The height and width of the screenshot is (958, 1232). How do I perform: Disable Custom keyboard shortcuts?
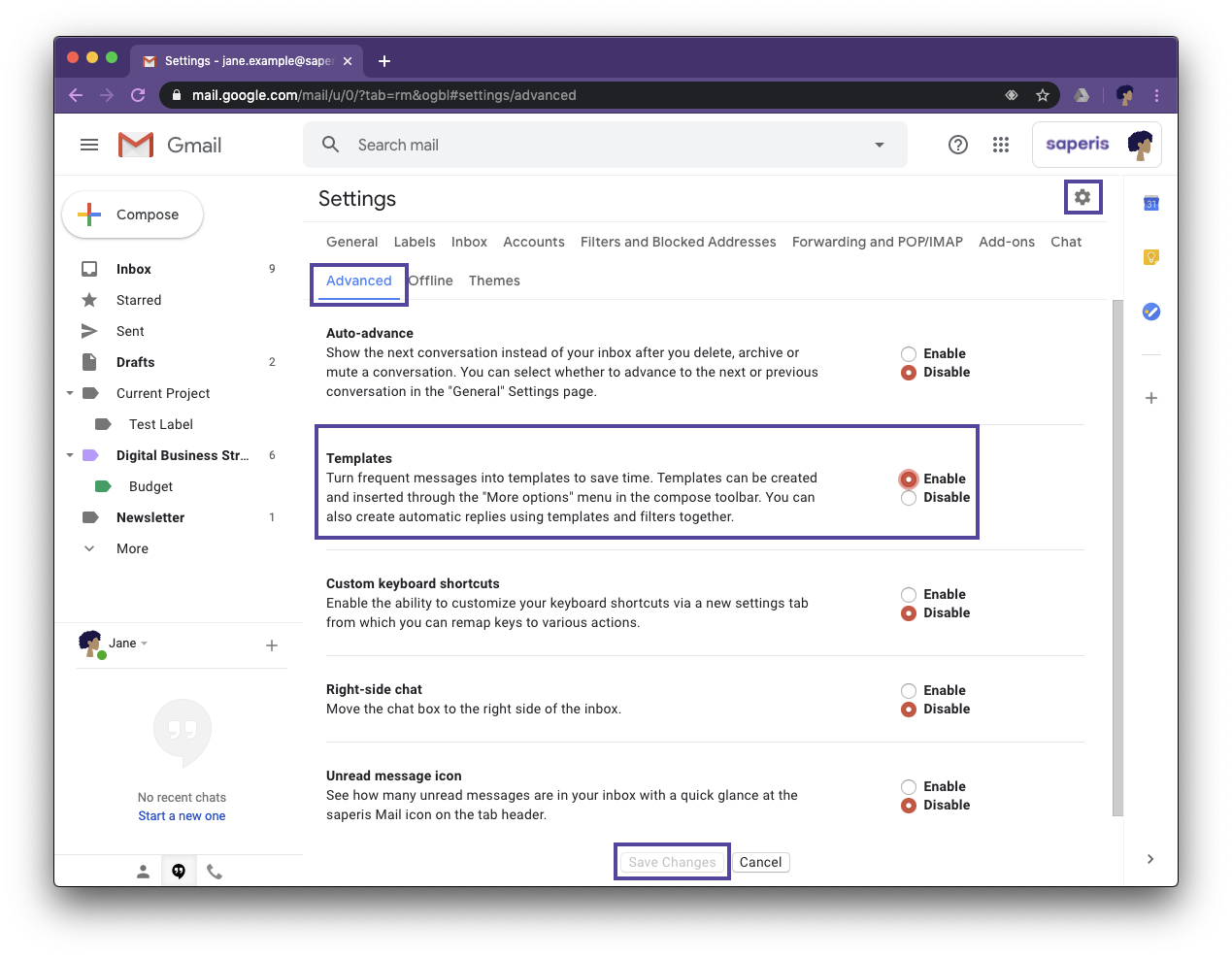[x=909, y=613]
